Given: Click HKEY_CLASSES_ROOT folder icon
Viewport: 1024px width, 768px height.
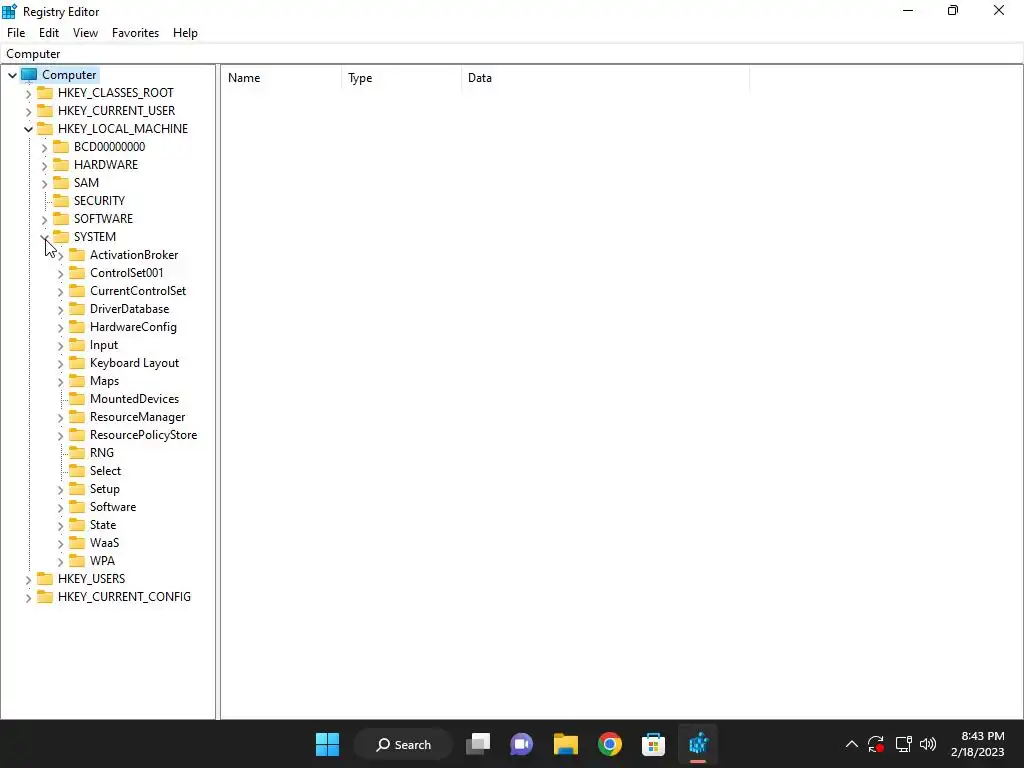Looking at the screenshot, I should (x=45, y=93).
